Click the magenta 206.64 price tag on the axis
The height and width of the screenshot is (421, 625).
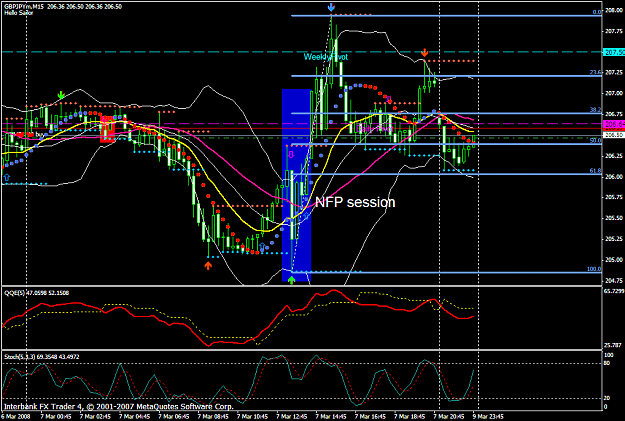coord(614,125)
